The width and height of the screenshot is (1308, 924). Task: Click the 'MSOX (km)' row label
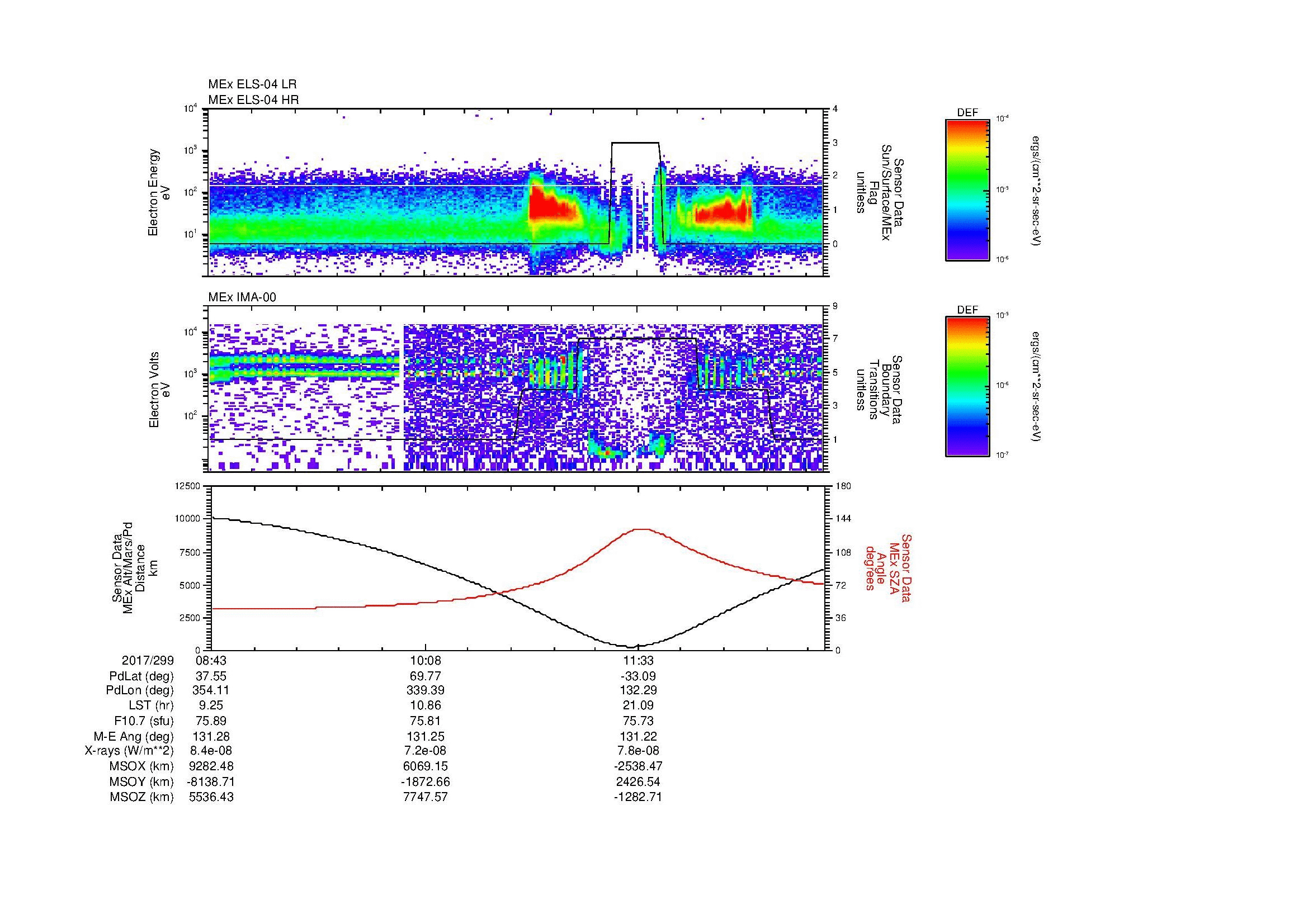click(x=141, y=766)
